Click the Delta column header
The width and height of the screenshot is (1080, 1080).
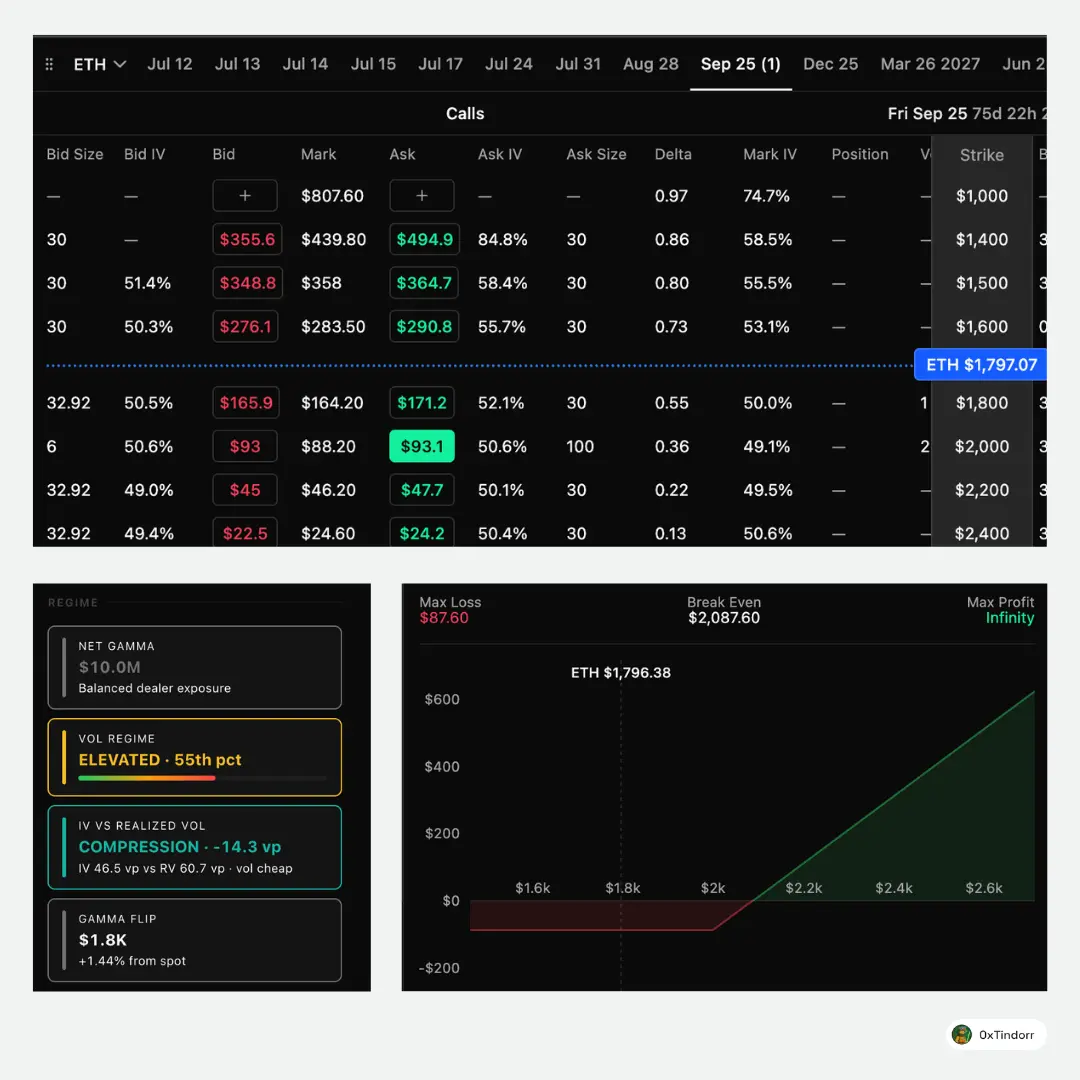(673, 154)
